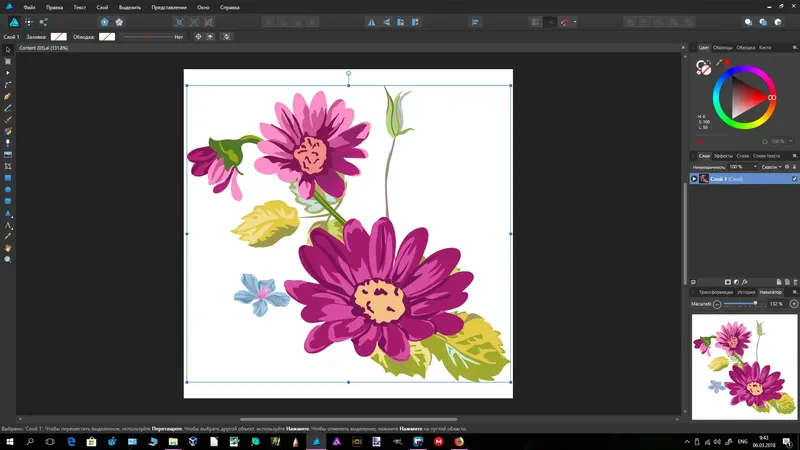800x450 pixels.
Task: Activate the Hand pan tool
Action: [x=8, y=247]
